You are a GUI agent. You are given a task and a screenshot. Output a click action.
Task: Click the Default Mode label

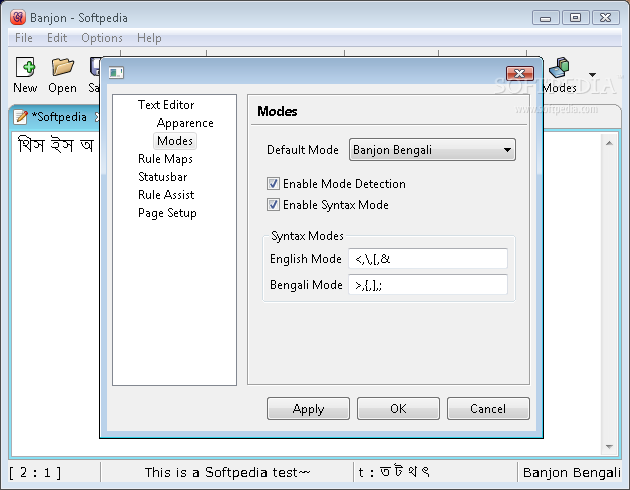pos(303,149)
